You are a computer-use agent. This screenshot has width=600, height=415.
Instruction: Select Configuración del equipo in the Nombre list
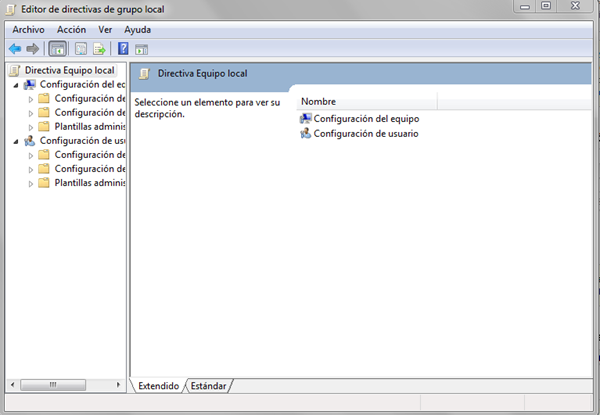tap(366, 119)
